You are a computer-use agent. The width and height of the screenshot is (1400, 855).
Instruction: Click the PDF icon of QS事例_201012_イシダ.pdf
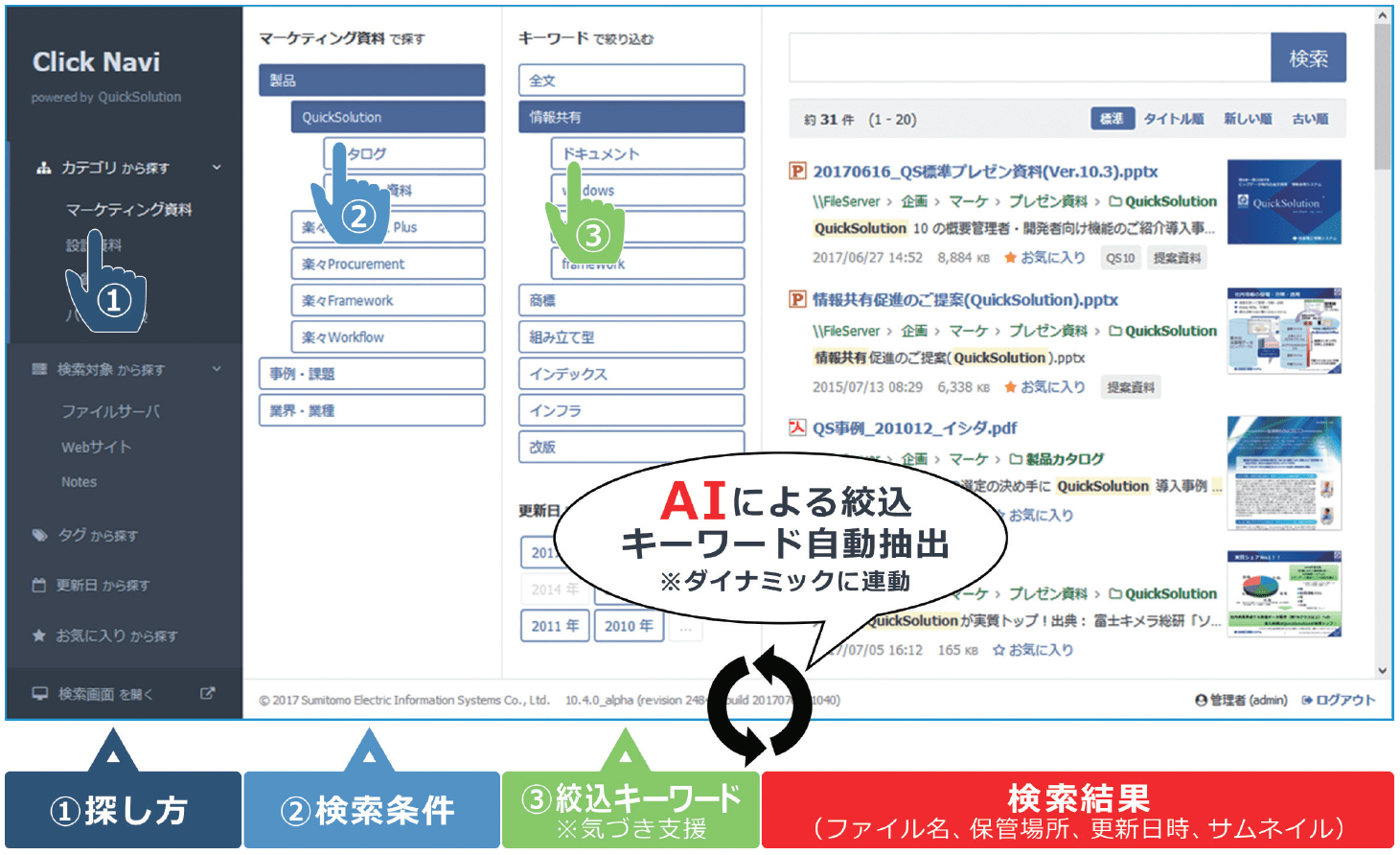pyautogui.click(x=797, y=427)
